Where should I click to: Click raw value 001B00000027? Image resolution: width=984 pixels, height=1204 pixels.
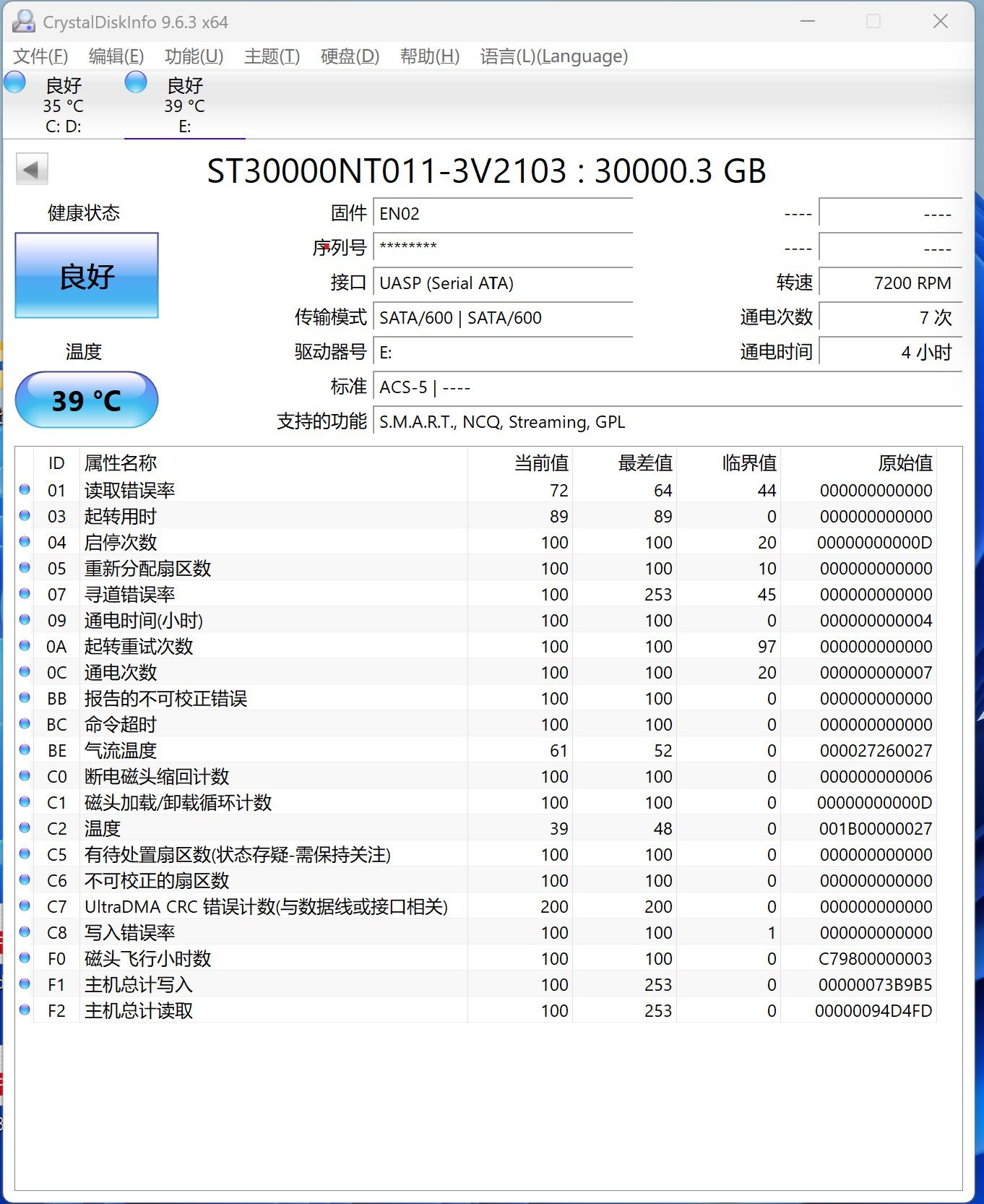click(876, 828)
